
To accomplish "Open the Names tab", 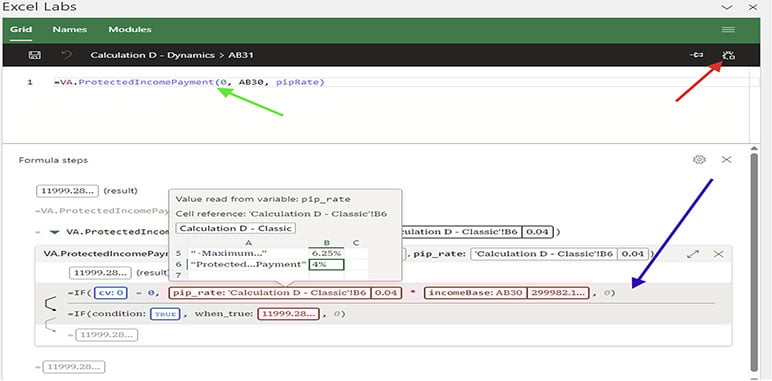I will (69, 30).
